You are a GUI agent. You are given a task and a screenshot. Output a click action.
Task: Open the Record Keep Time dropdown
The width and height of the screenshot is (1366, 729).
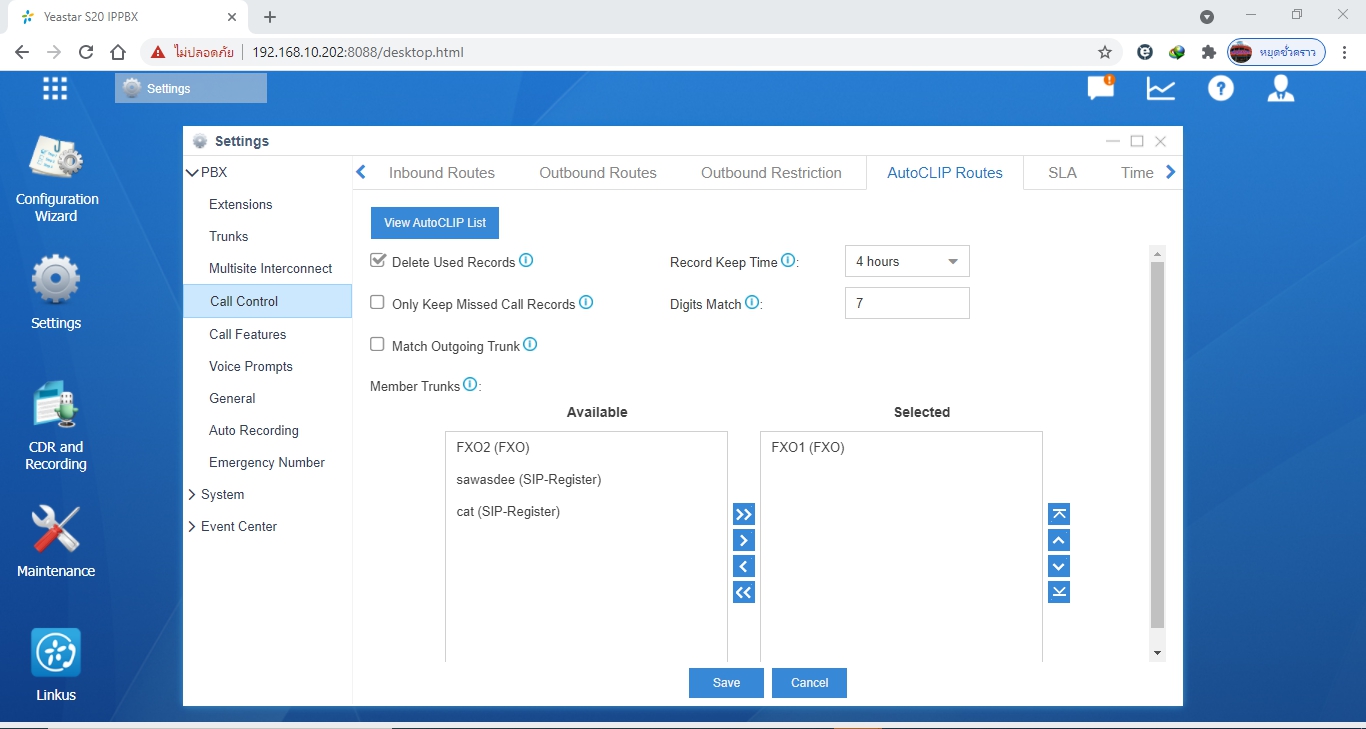tap(906, 262)
